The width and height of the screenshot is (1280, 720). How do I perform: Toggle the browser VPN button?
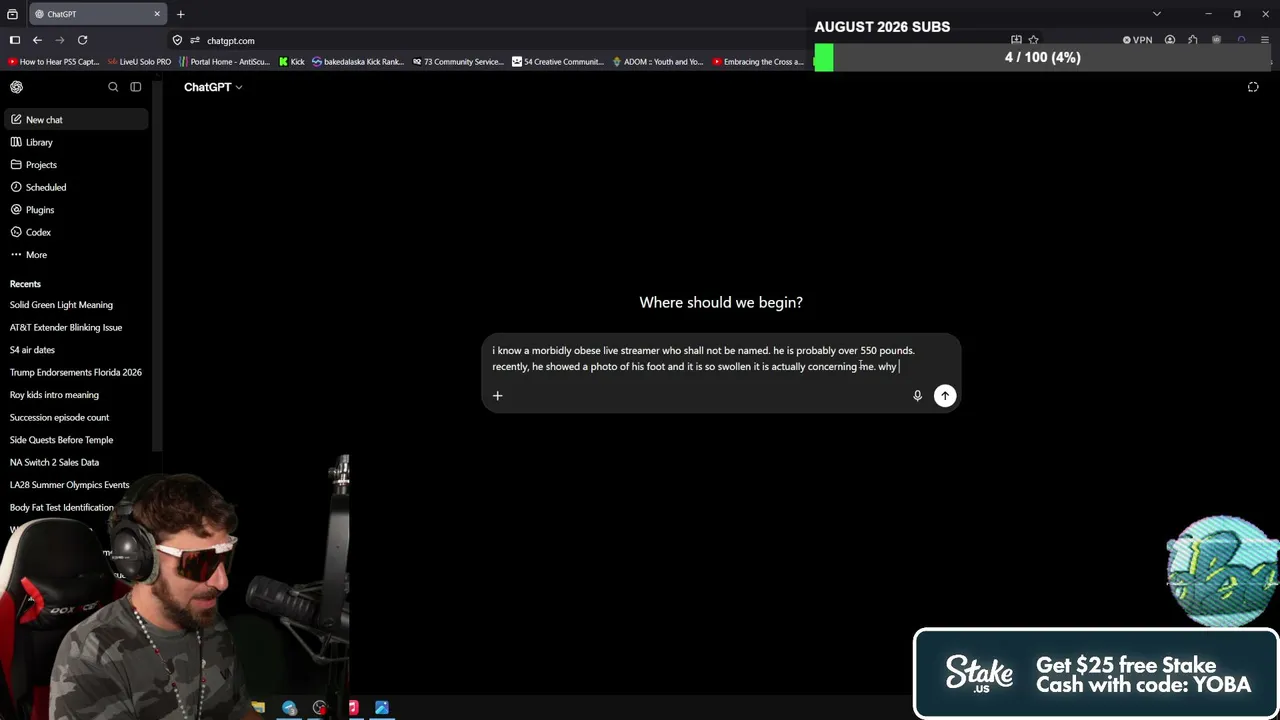[x=1137, y=41]
